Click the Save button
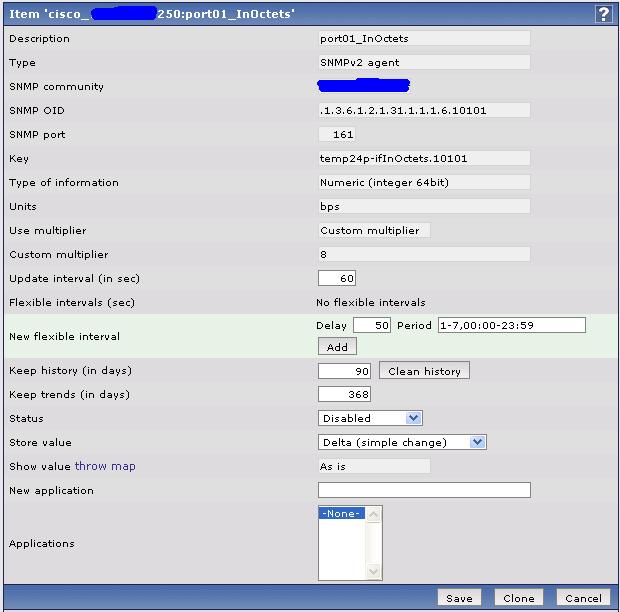Image resolution: width=620 pixels, height=612 pixels. pos(459,598)
